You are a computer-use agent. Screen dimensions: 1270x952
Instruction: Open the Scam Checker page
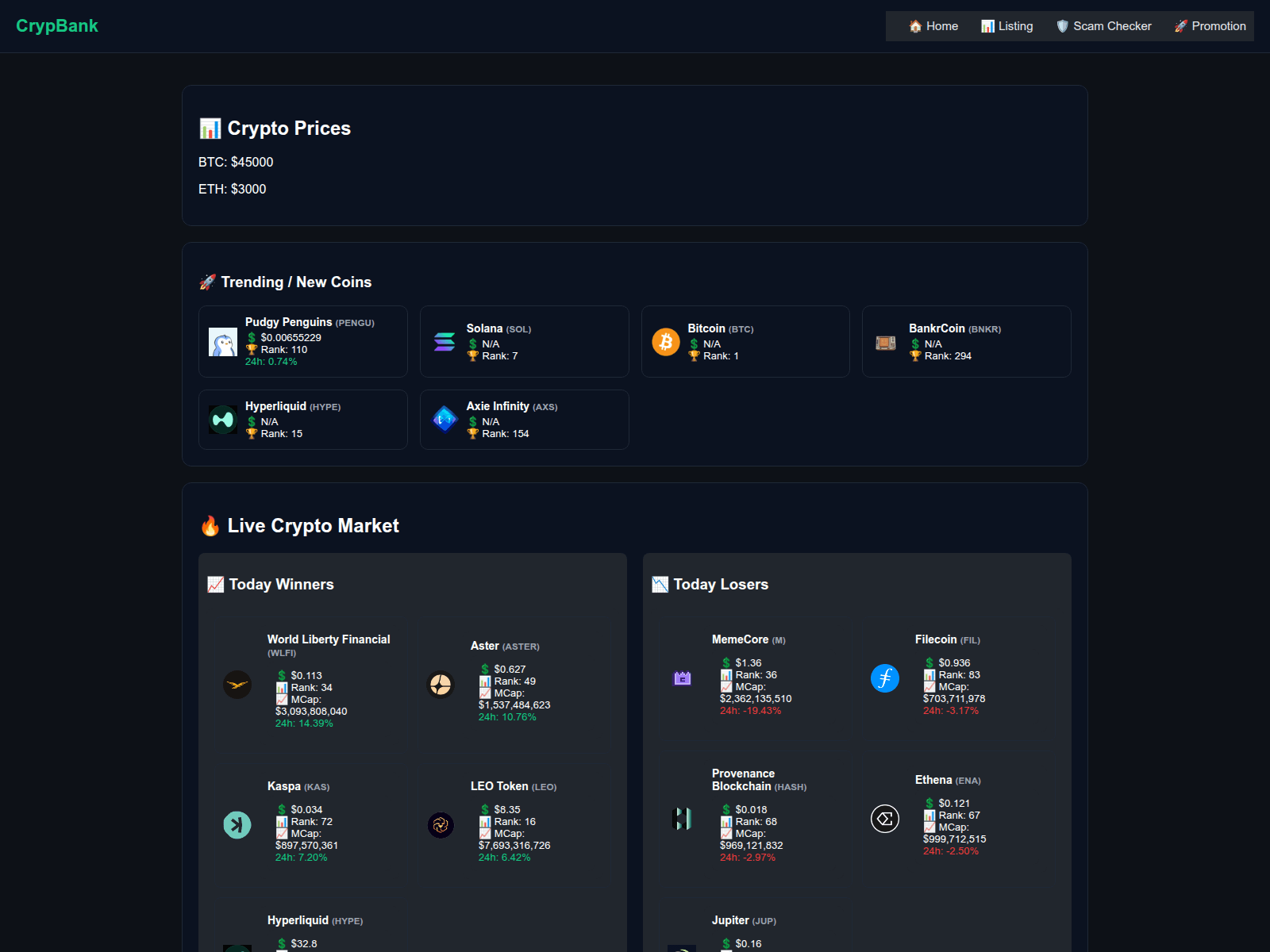(x=1104, y=26)
